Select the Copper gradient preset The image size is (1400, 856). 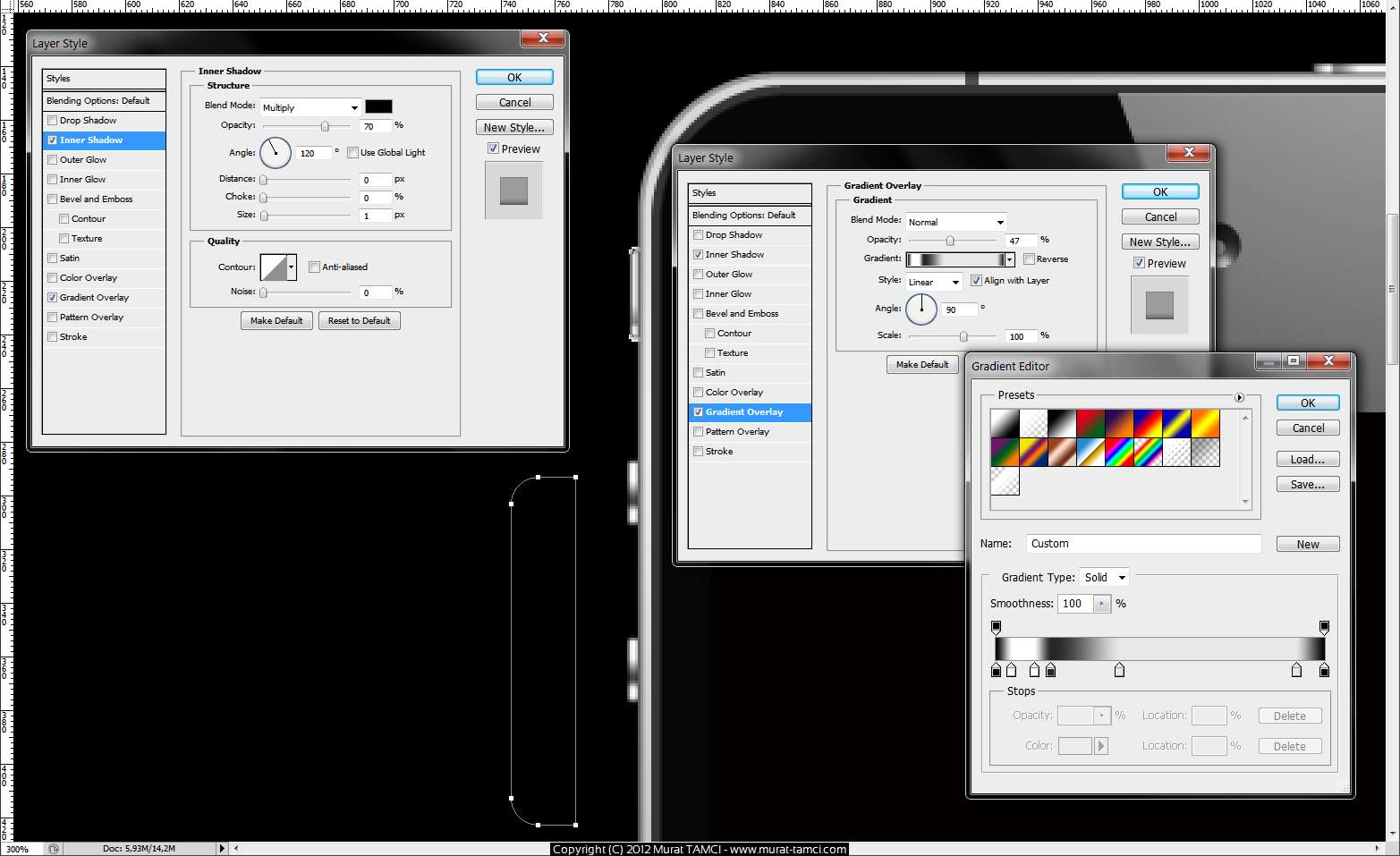click(1062, 452)
